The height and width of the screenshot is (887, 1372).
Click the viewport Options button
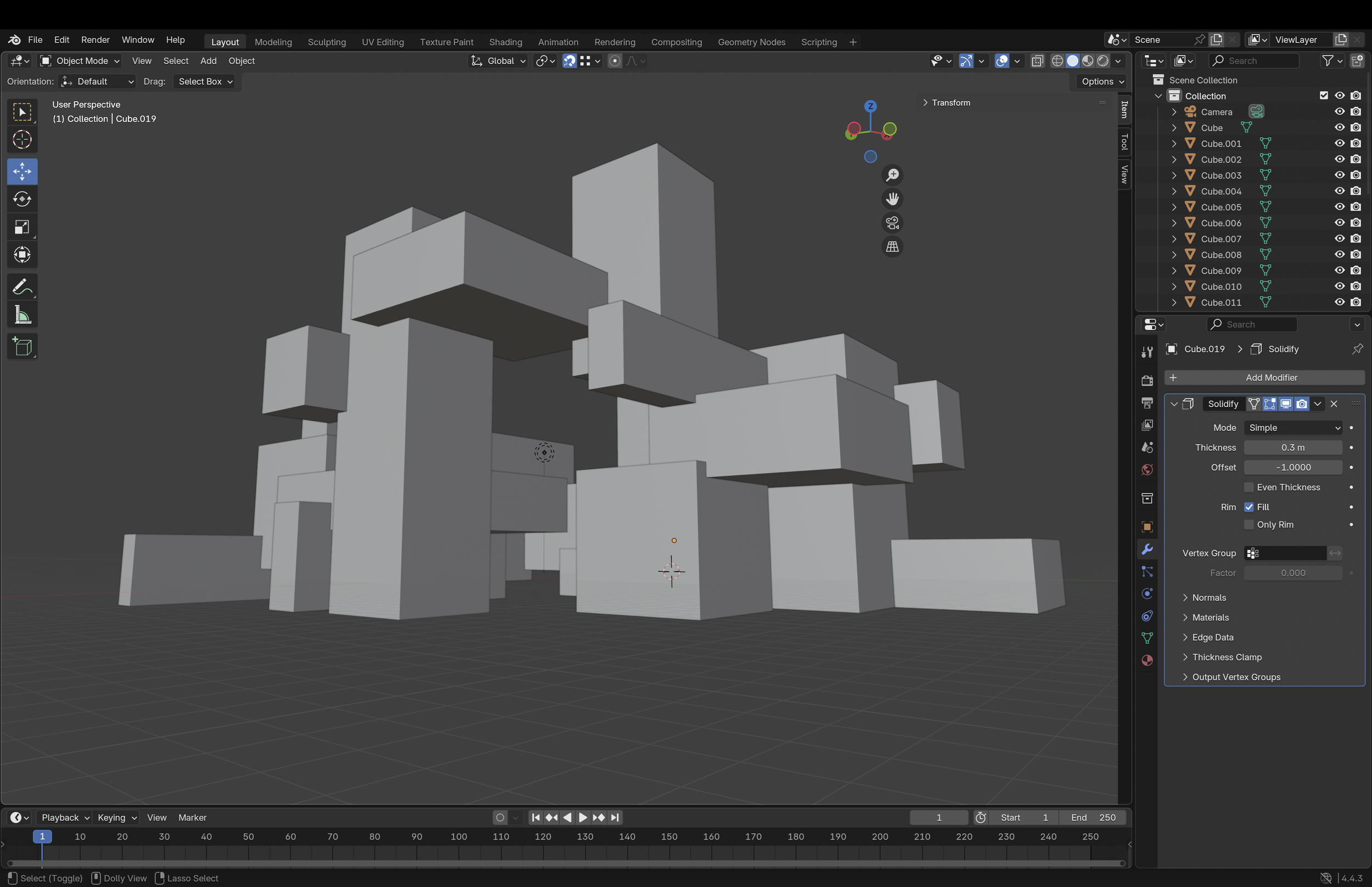(1101, 81)
